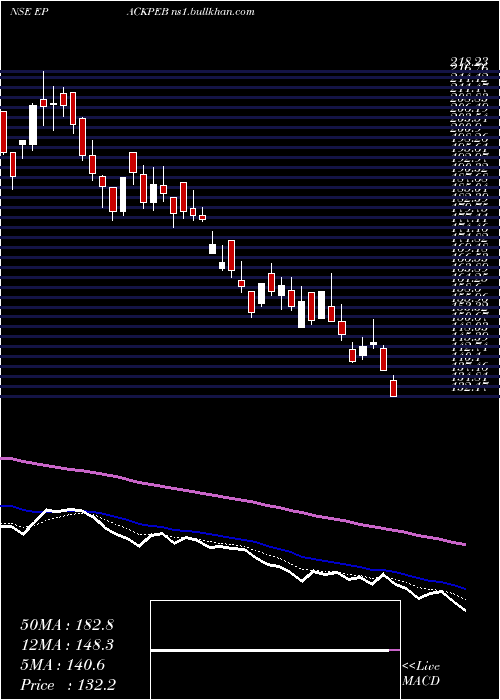Click the NSE EP symbol text
Screen dimensions: 500x700
[x=29, y=11]
